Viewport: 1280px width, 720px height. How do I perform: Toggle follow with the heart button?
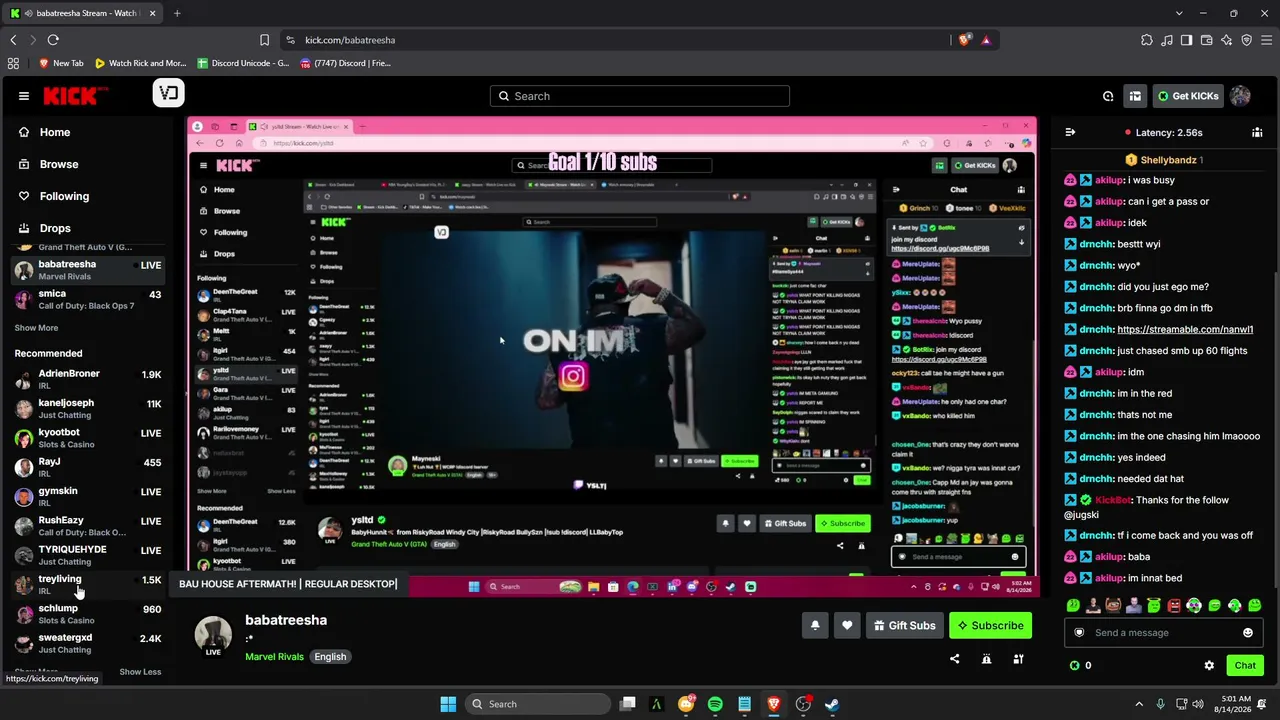point(847,625)
